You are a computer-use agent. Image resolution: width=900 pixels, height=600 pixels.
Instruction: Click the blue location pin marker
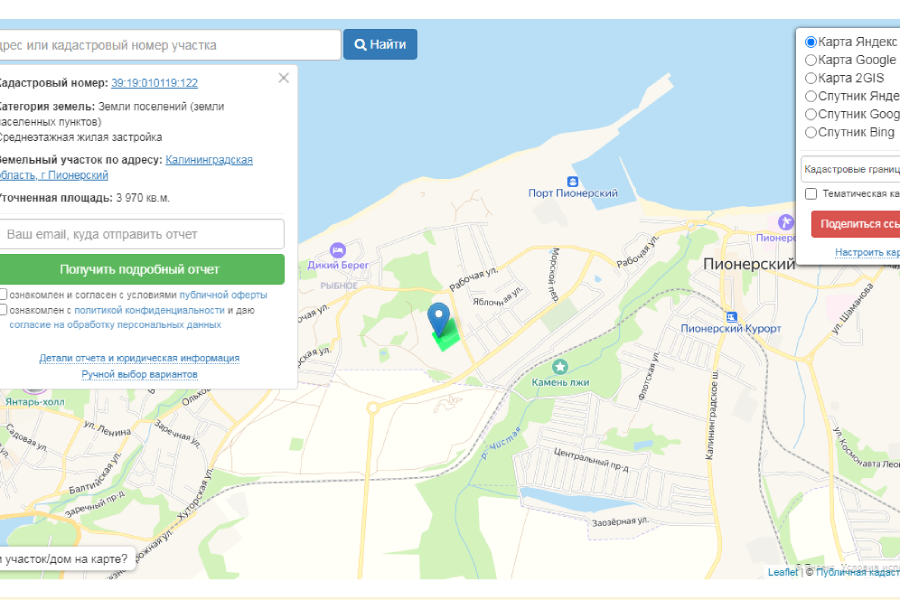pos(438,318)
